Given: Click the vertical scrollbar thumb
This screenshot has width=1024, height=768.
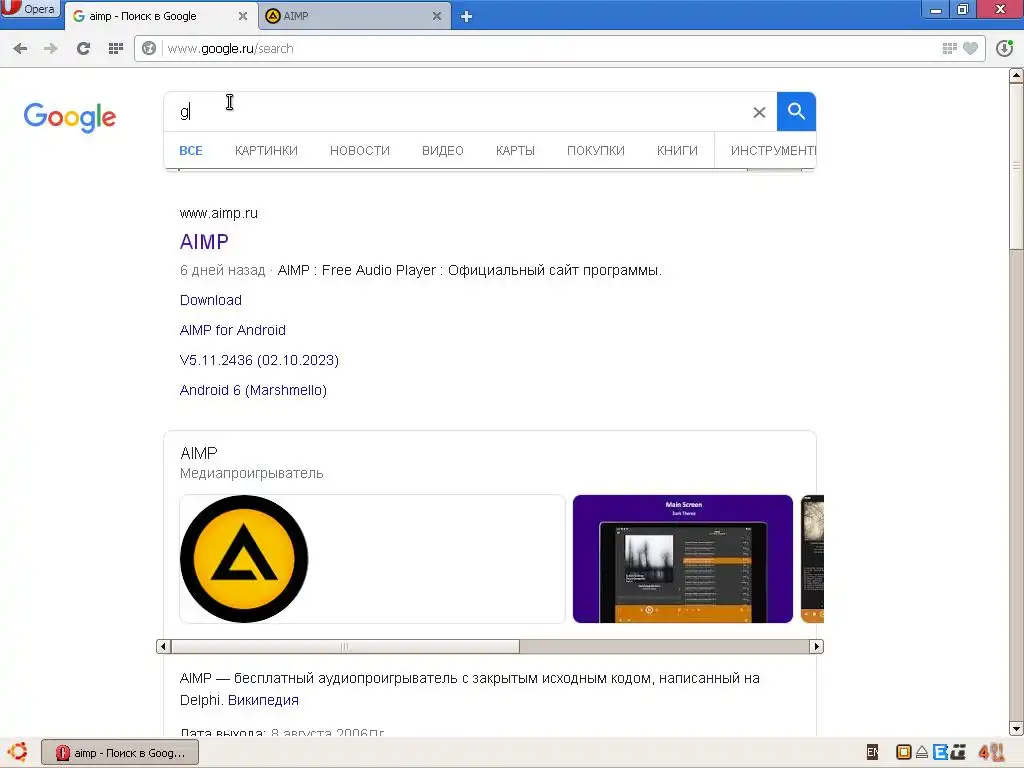Looking at the screenshot, I should pos(1016,166).
